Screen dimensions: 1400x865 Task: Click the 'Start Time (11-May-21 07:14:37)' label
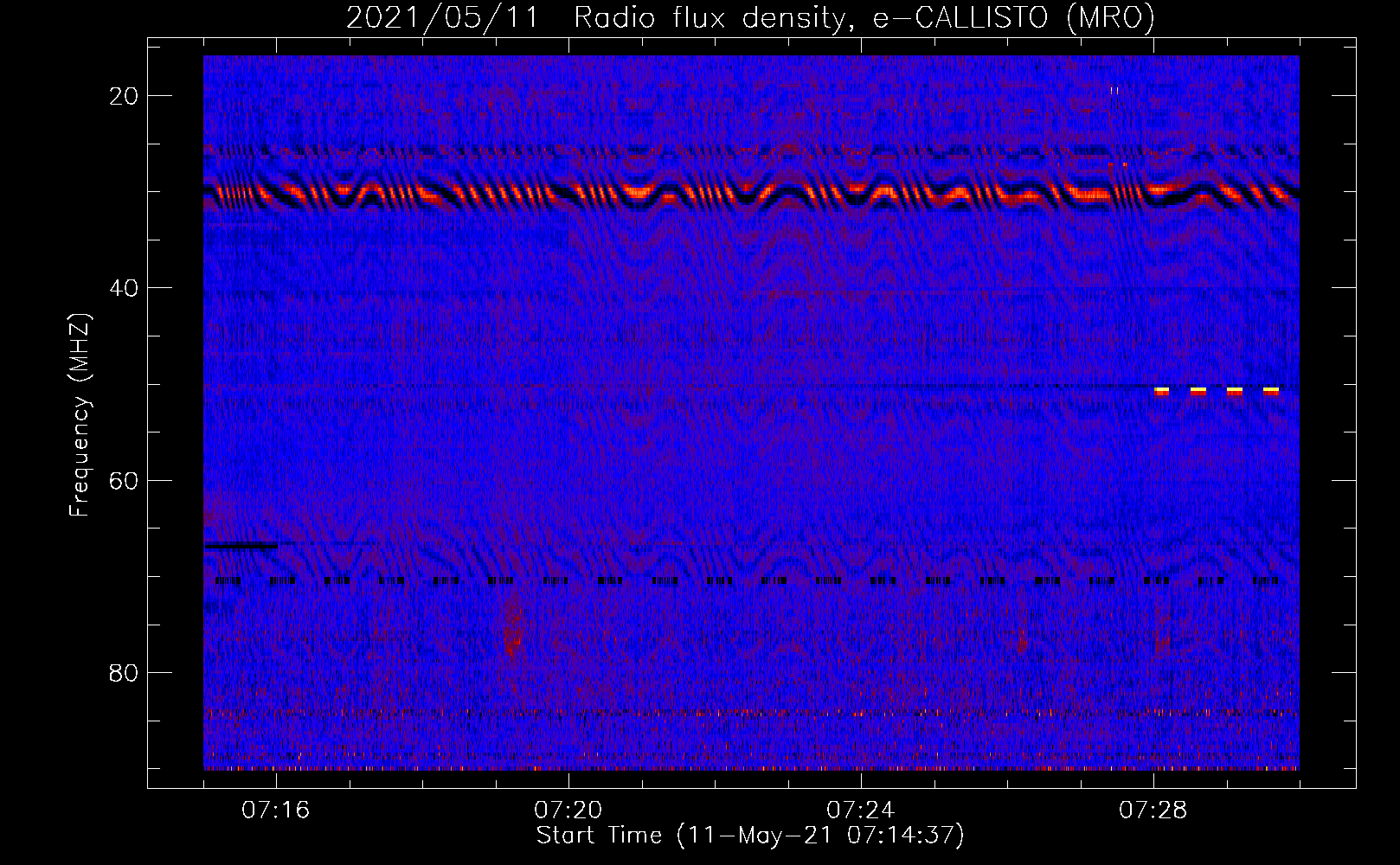click(x=750, y=836)
